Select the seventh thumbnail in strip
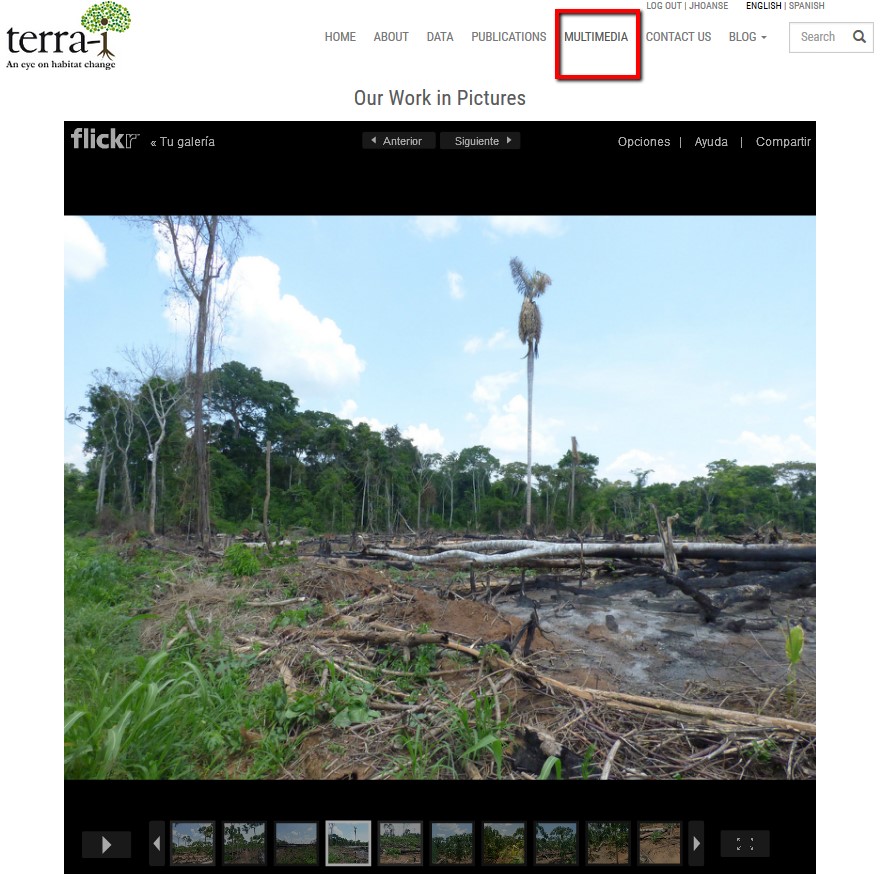 (x=503, y=843)
